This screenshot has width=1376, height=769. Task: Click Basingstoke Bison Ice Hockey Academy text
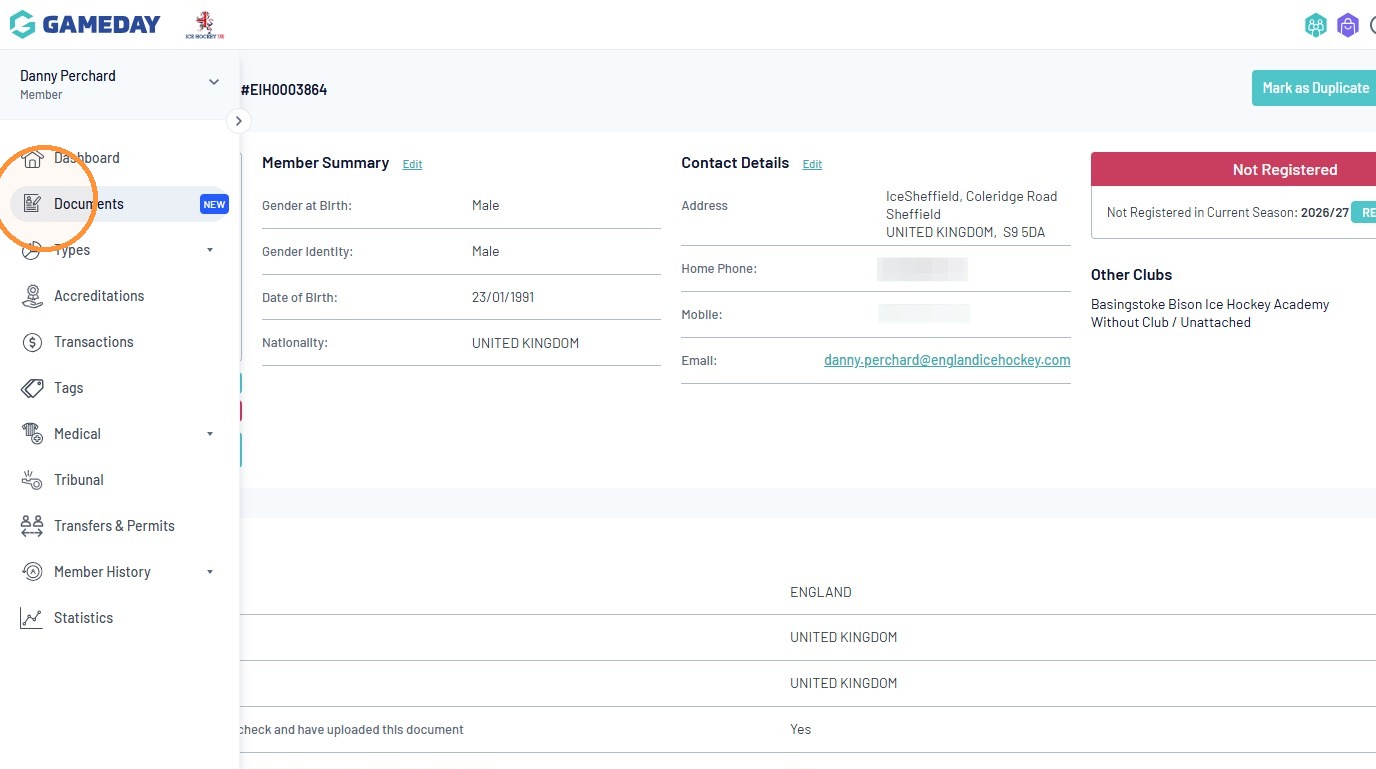click(x=1210, y=304)
